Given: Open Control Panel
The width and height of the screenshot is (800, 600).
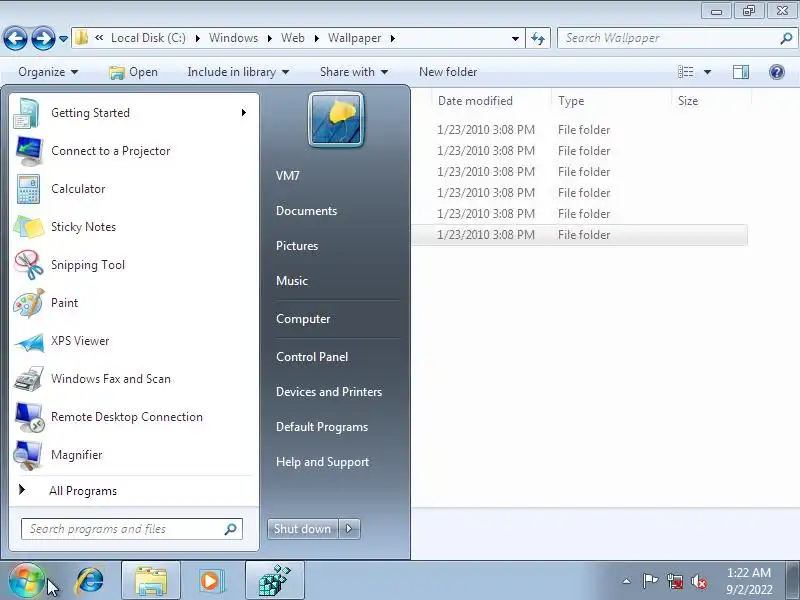Looking at the screenshot, I should pos(312,357).
